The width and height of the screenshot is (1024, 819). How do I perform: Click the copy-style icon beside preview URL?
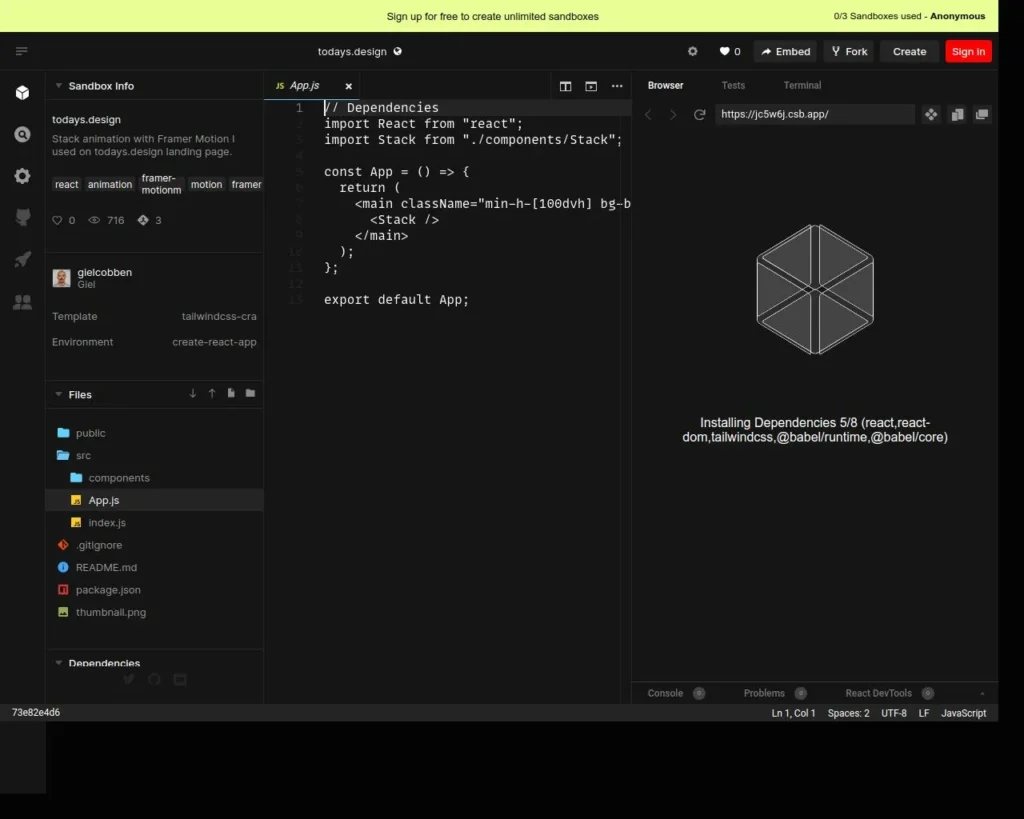tap(957, 115)
